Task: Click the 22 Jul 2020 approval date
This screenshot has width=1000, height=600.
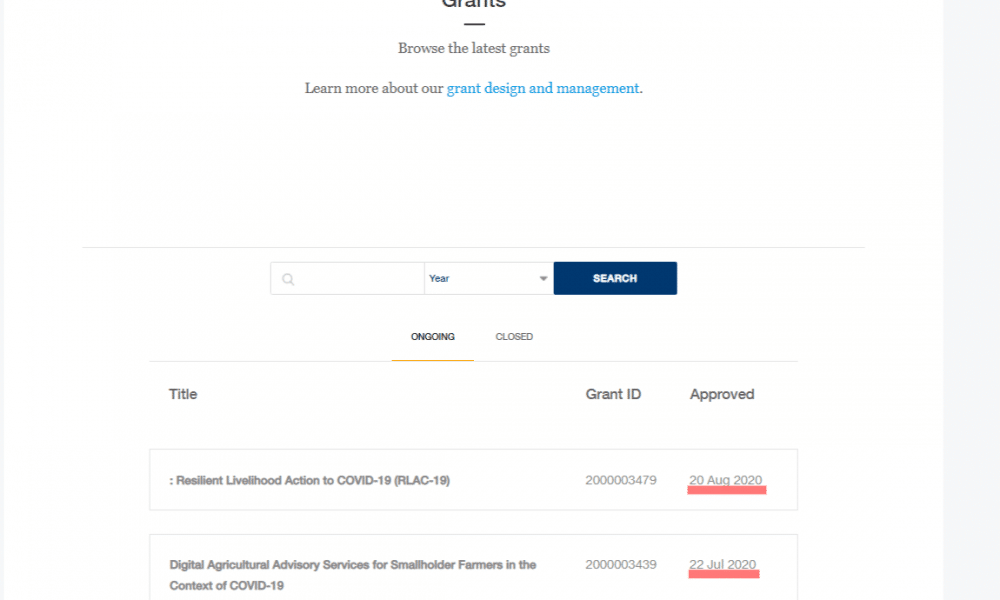Action: 723,565
